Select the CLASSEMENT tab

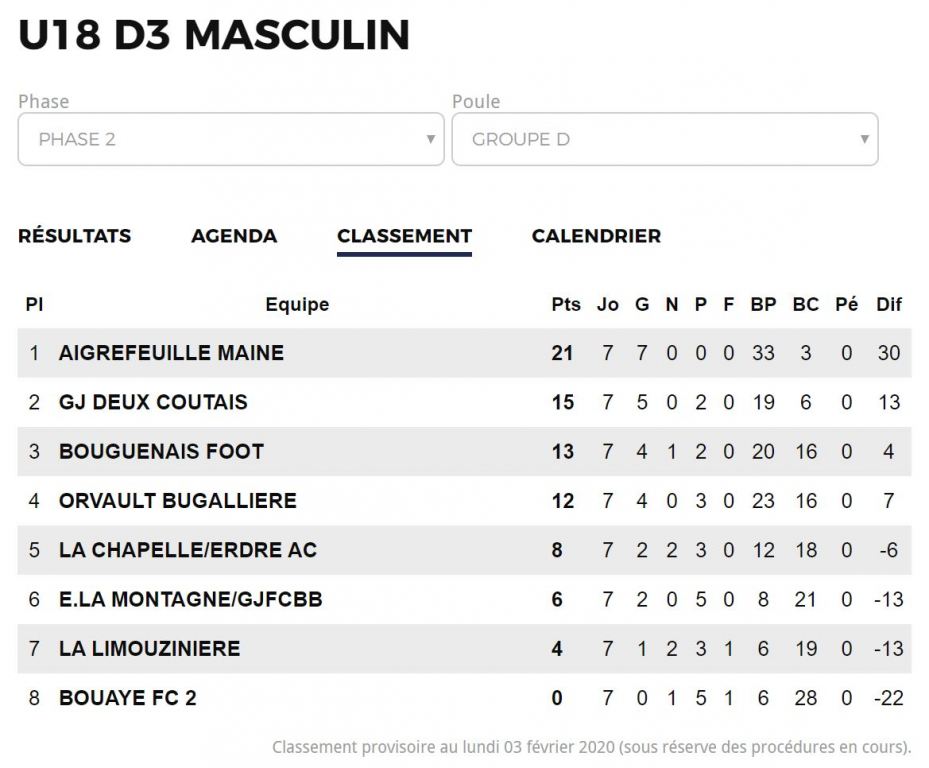[405, 236]
